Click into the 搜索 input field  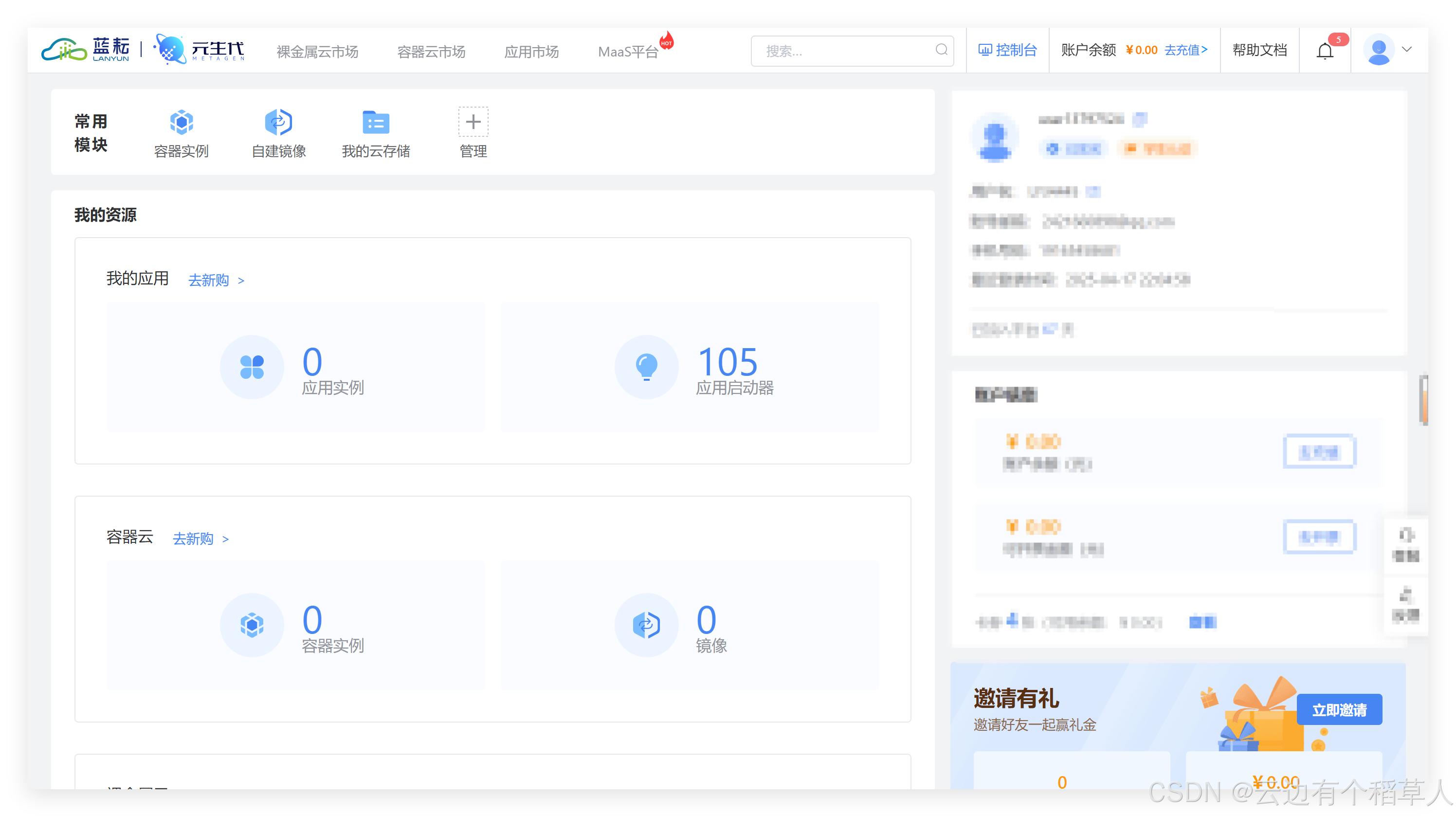coord(842,52)
